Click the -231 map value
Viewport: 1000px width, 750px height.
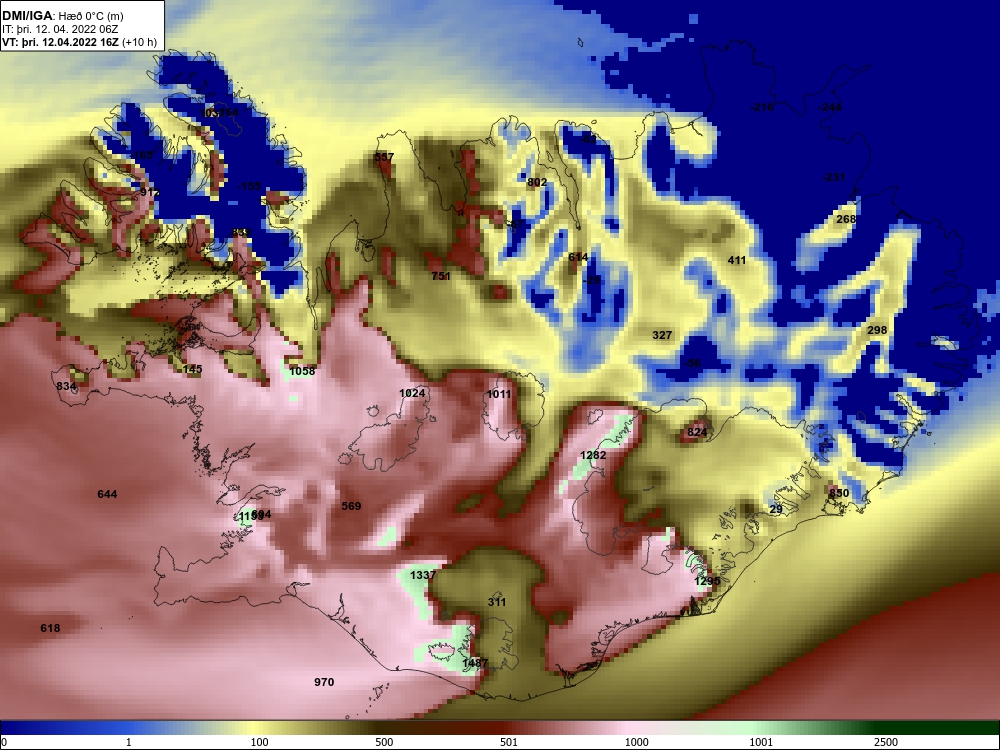coord(834,177)
